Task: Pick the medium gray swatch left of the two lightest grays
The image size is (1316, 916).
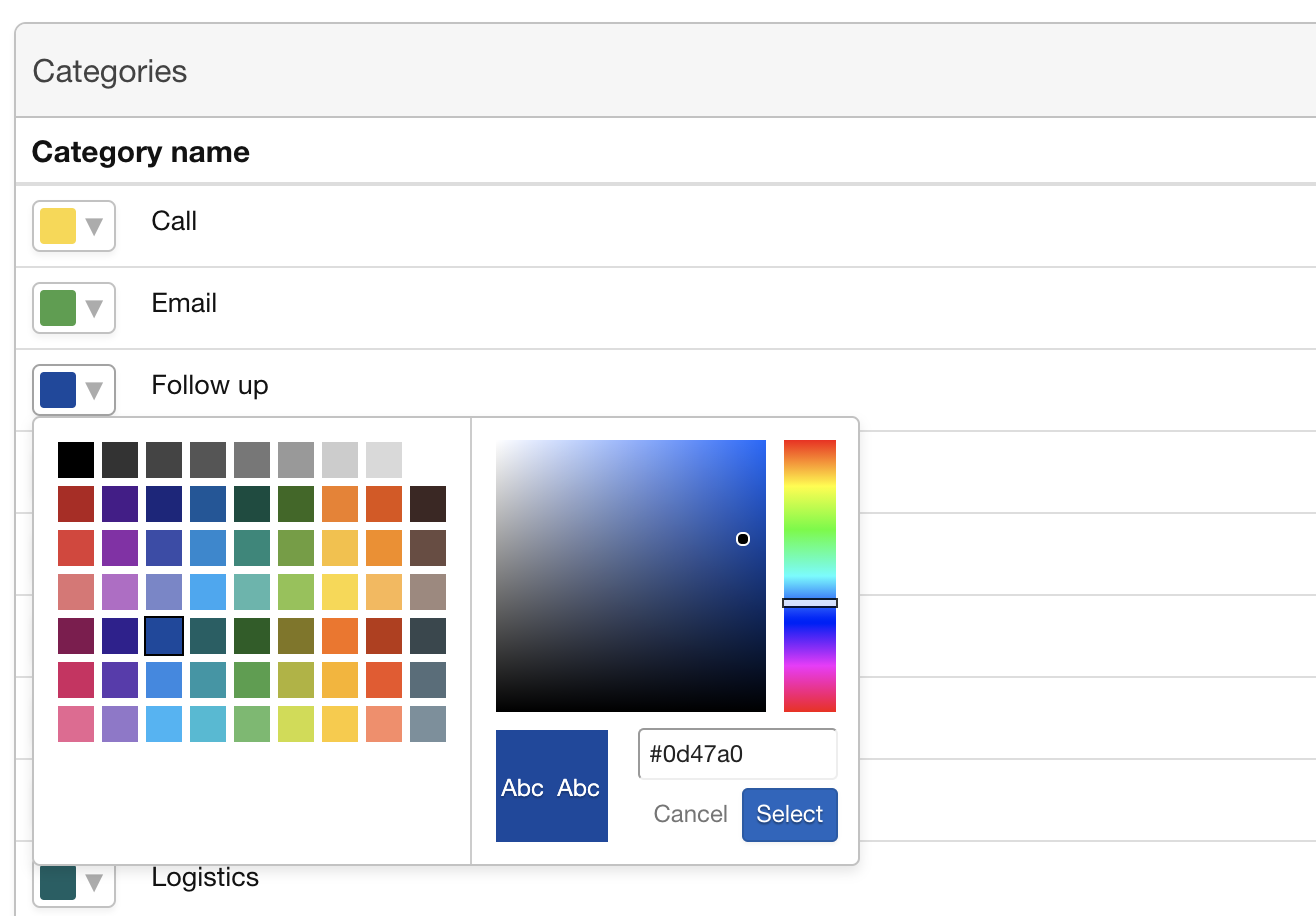Action: tap(296, 460)
